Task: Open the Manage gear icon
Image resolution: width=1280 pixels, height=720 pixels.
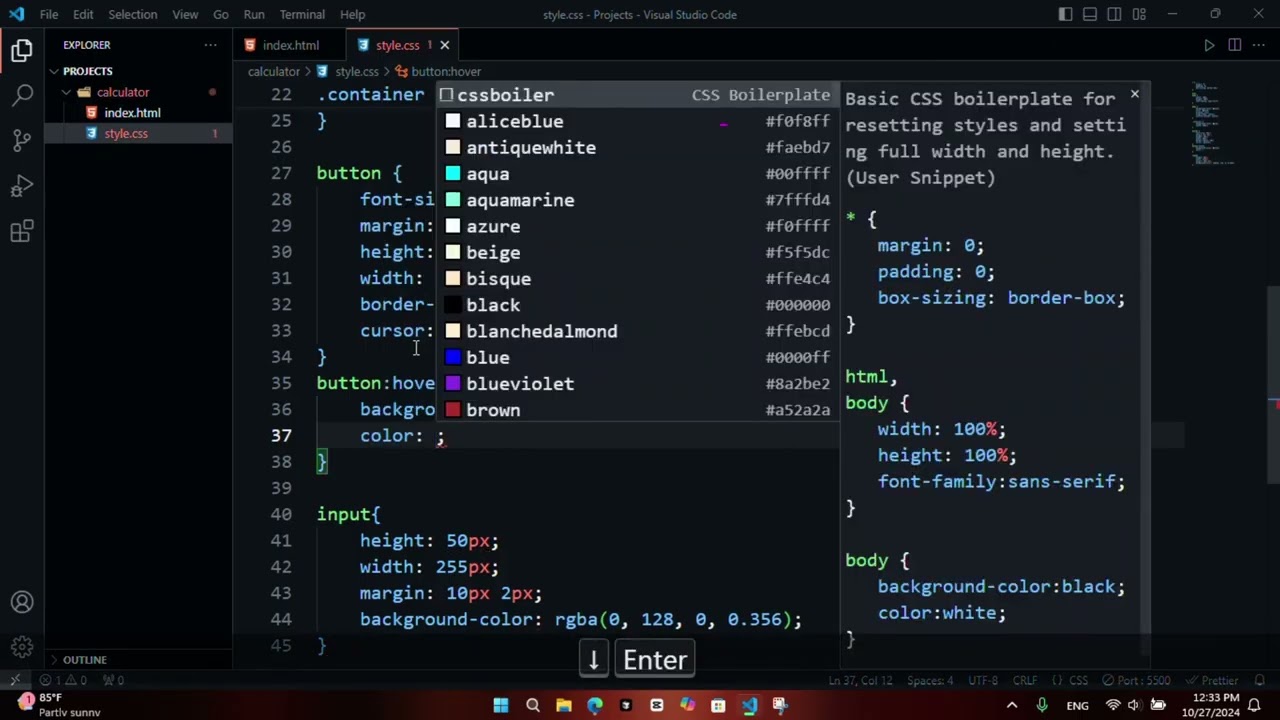Action: pos(22,647)
